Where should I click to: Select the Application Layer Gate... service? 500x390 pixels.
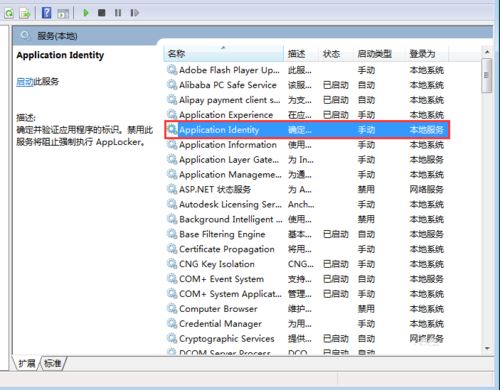tap(307, 160)
